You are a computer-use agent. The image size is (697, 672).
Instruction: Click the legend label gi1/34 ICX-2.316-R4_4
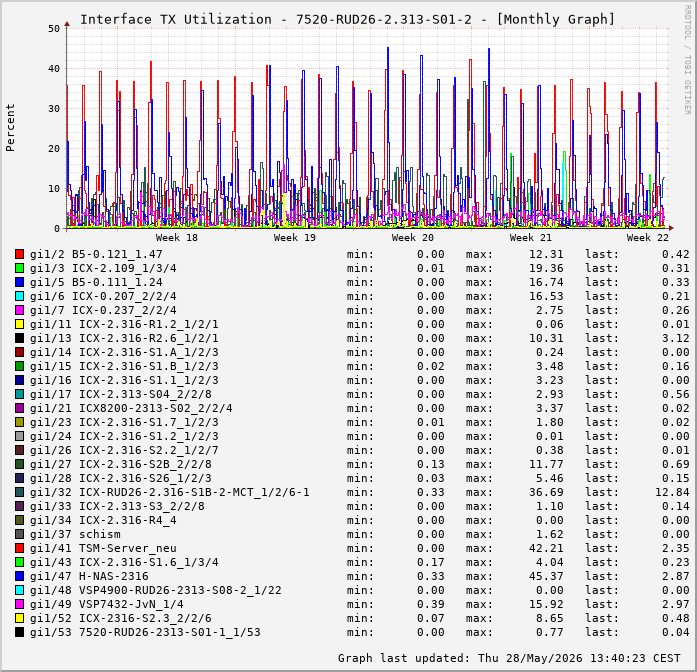[x=103, y=520]
